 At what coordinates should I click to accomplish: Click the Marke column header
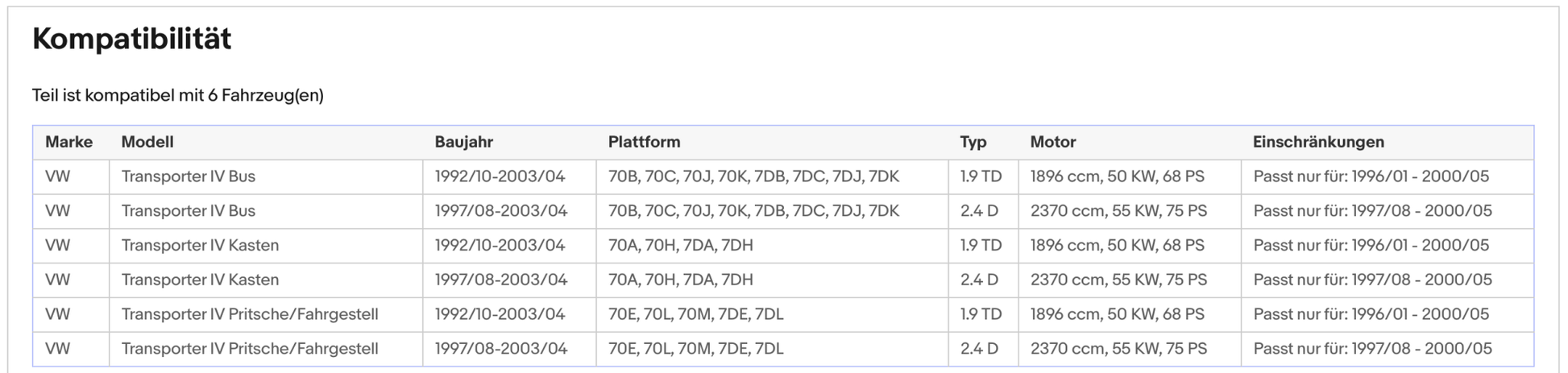[68, 143]
